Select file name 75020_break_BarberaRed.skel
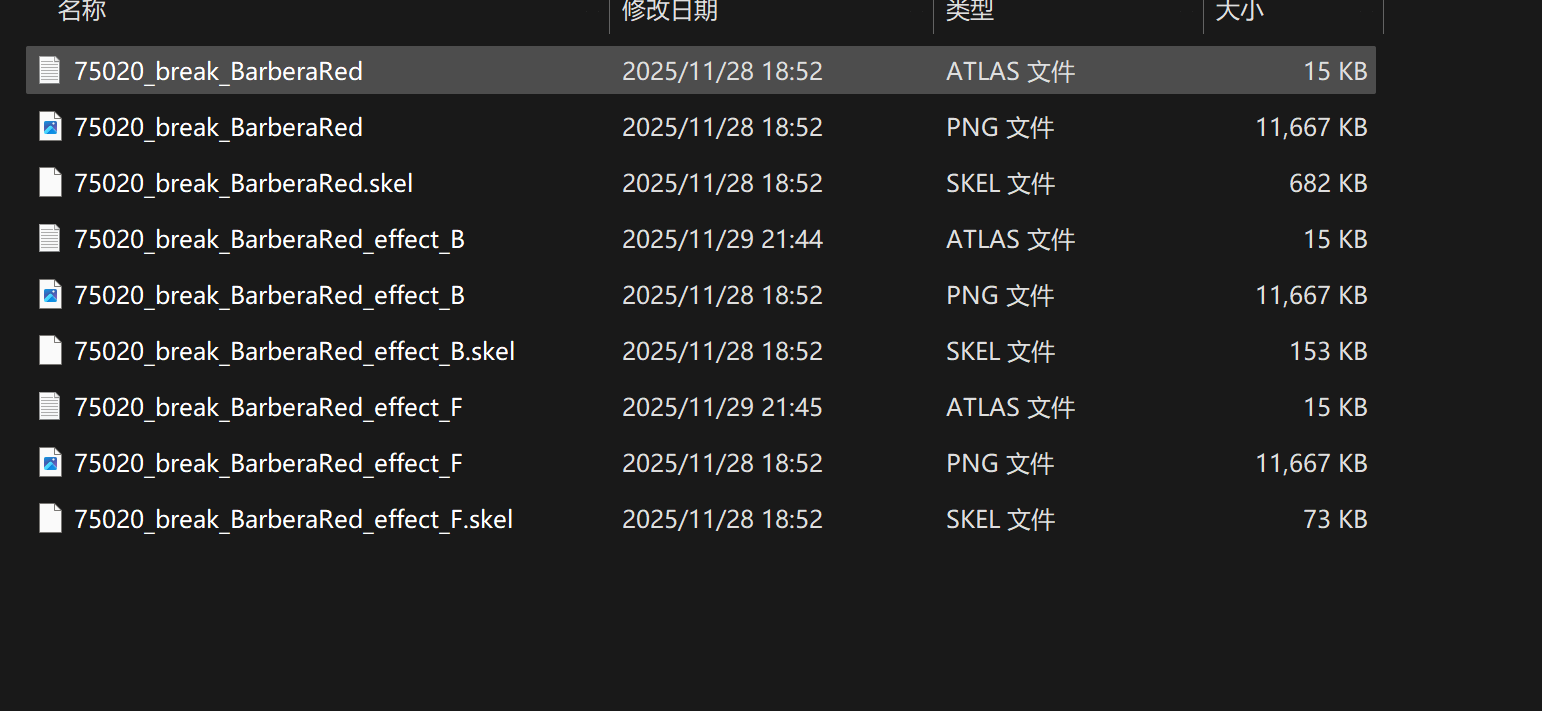This screenshot has height=711, width=1542. [x=243, y=184]
